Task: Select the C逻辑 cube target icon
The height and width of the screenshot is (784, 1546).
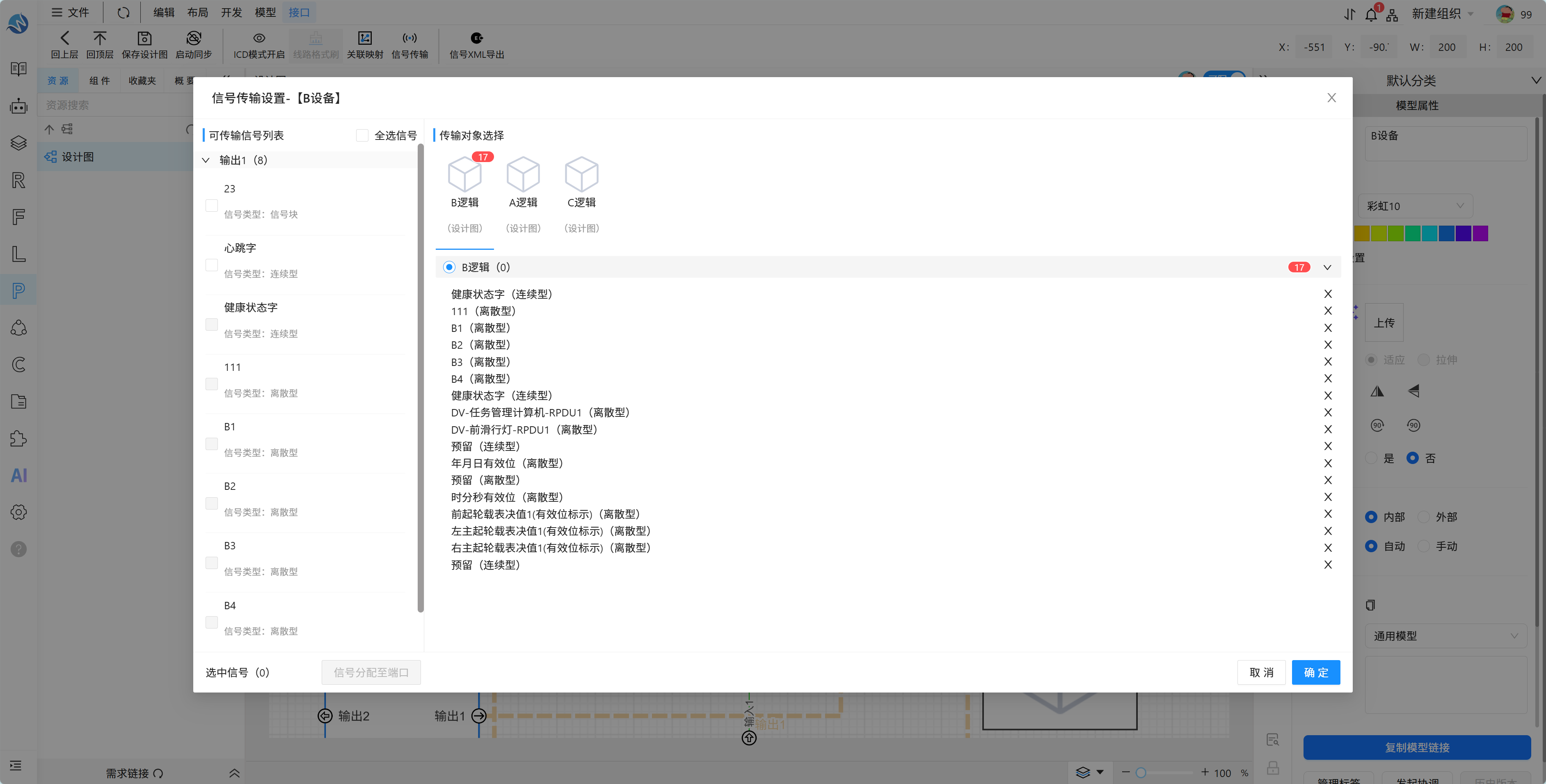Action: click(581, 175)
